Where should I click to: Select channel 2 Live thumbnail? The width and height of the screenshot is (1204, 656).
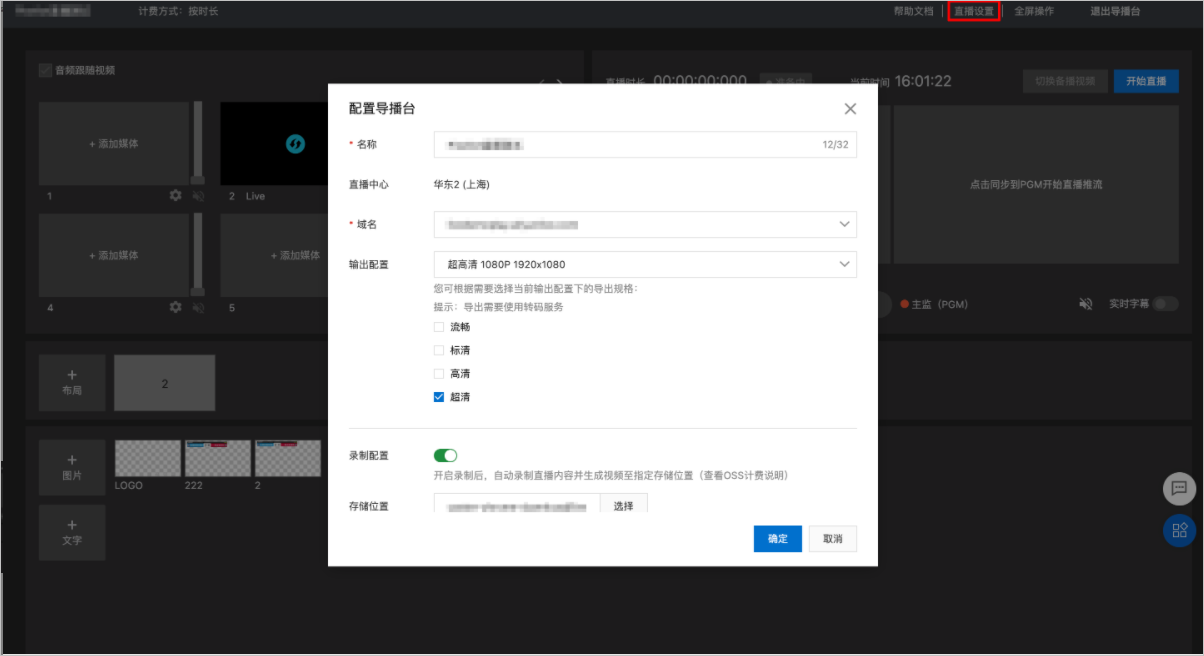[275, 144]
